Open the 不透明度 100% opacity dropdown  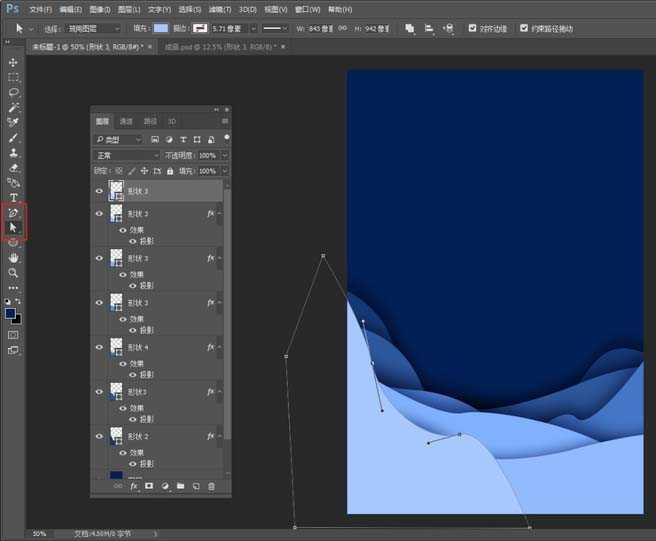tap(224, 156)
